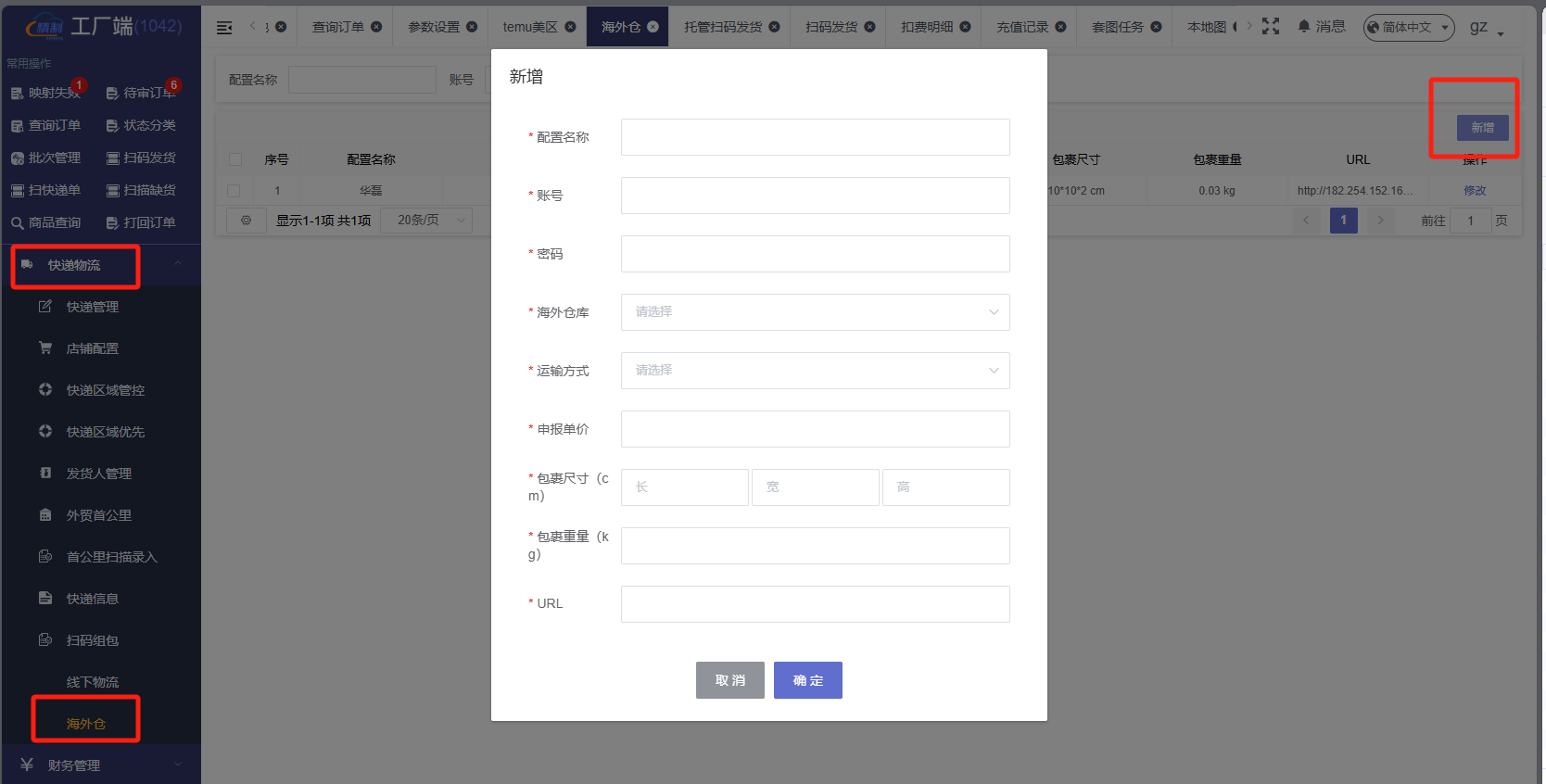Toggle the select-all checkbox in table header
This screenshot has width=1546, height=784.
[235, 159]
